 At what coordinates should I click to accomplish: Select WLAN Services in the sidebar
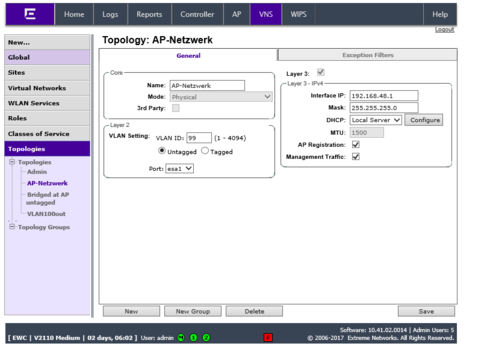47,103
